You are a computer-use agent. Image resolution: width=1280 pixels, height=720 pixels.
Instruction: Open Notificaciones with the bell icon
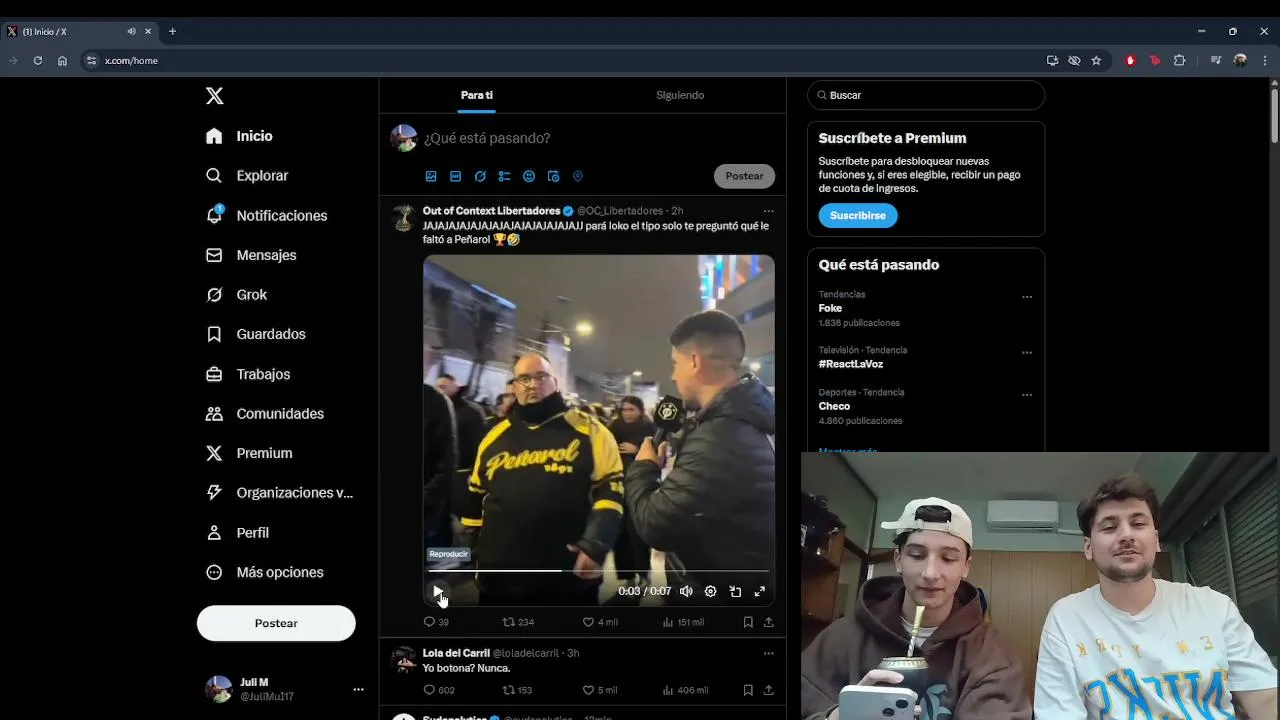266,215
